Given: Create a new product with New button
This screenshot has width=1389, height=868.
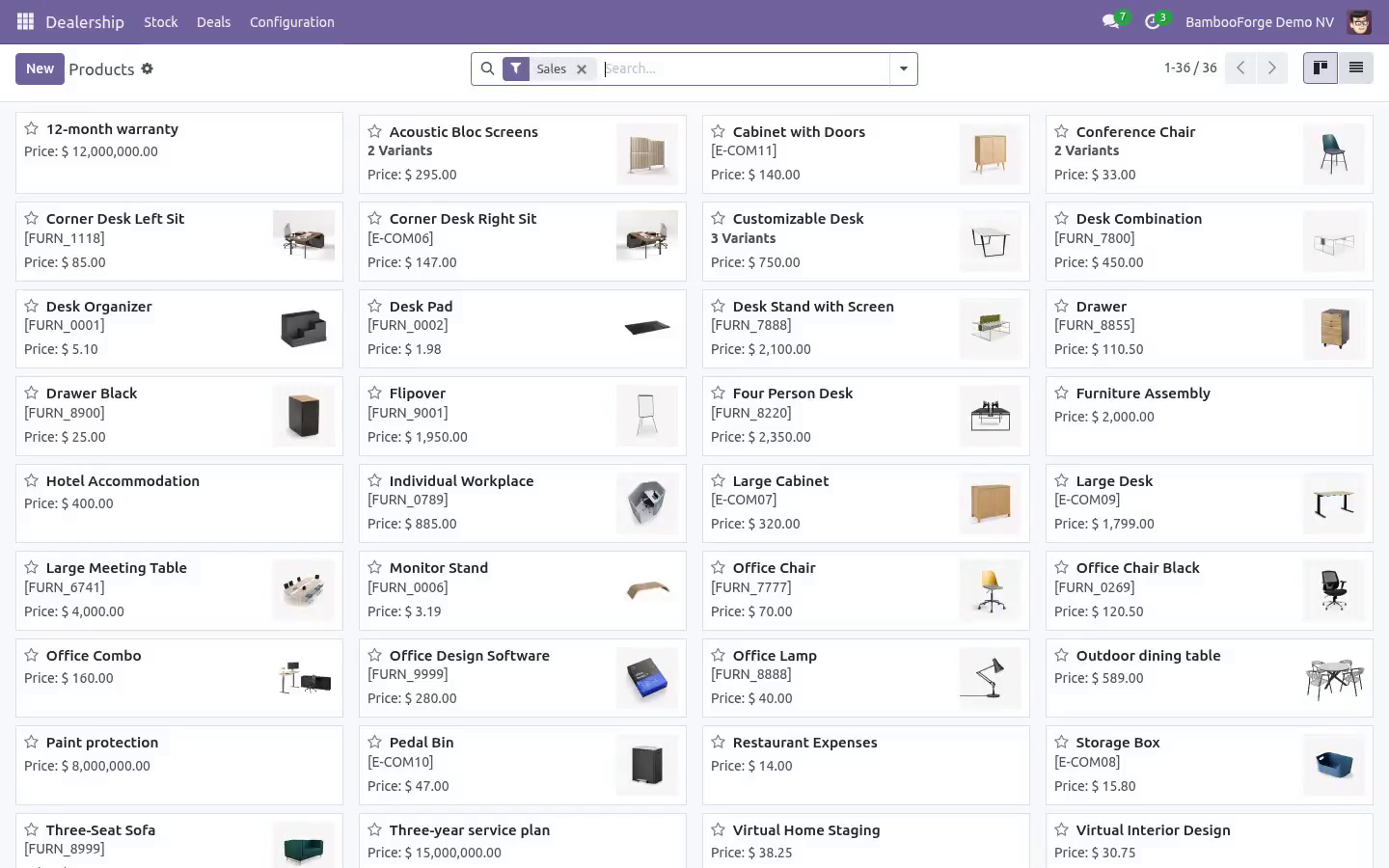Looking at the screenshot, I should (40, 68).
